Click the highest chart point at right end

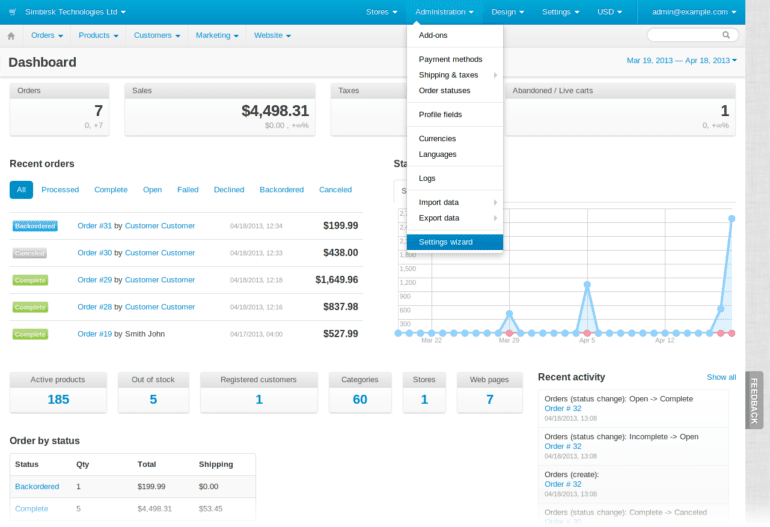pos(732,219)
